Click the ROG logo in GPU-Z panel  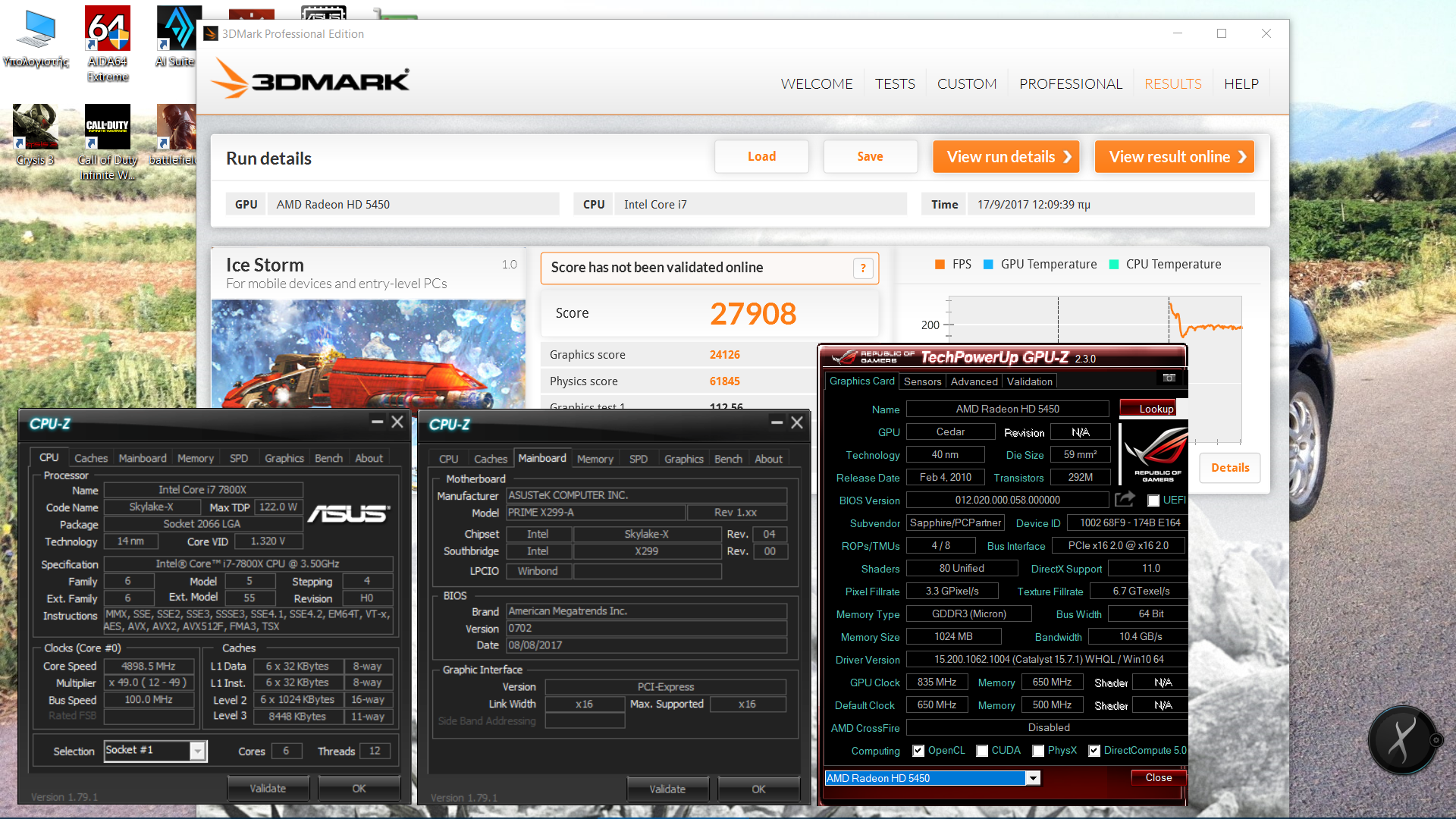tap(1155, 453)
